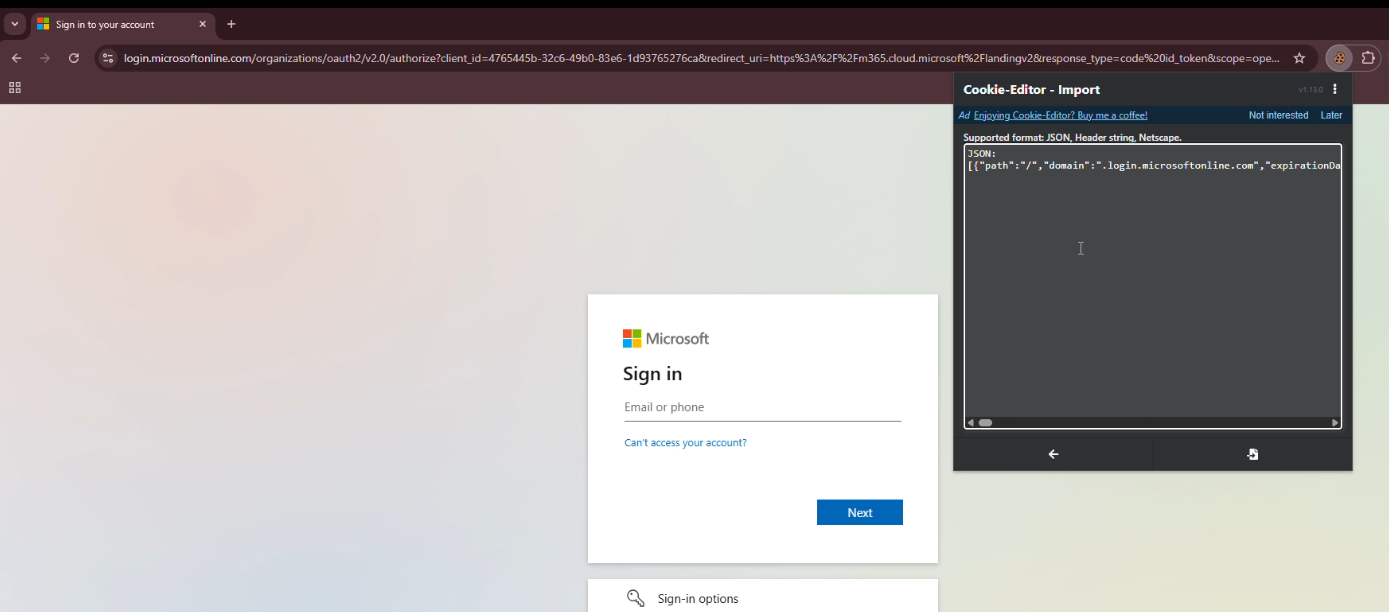The image size is (1389, 612).
Task: Open Sign-in options
Action: tap(763, 598)
